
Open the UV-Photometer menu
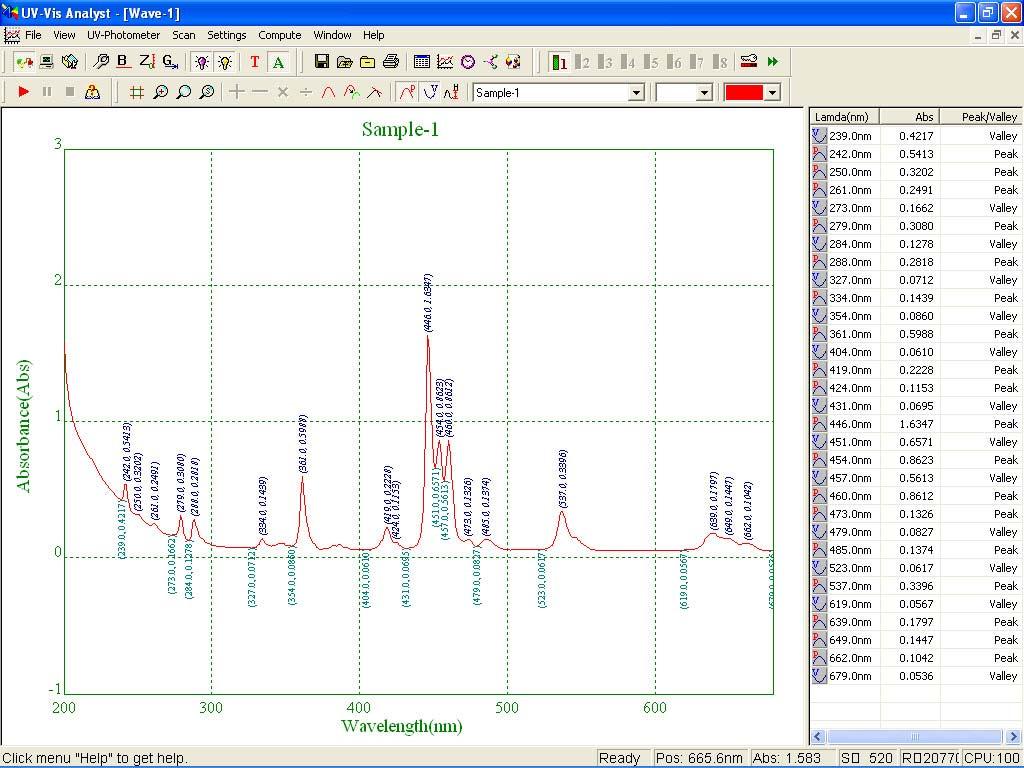click(x=123, y=35)
